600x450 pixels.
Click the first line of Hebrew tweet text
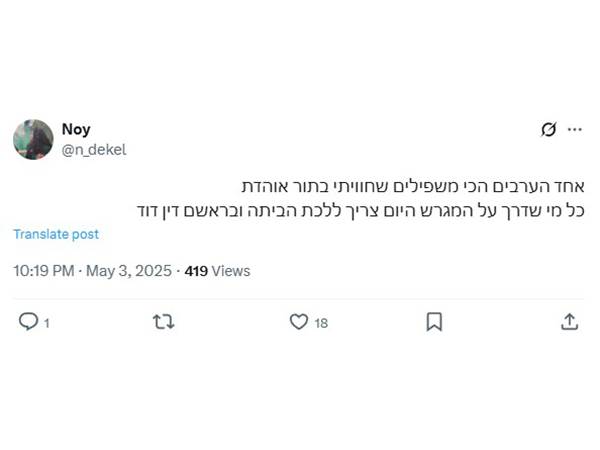click(413, 187)
